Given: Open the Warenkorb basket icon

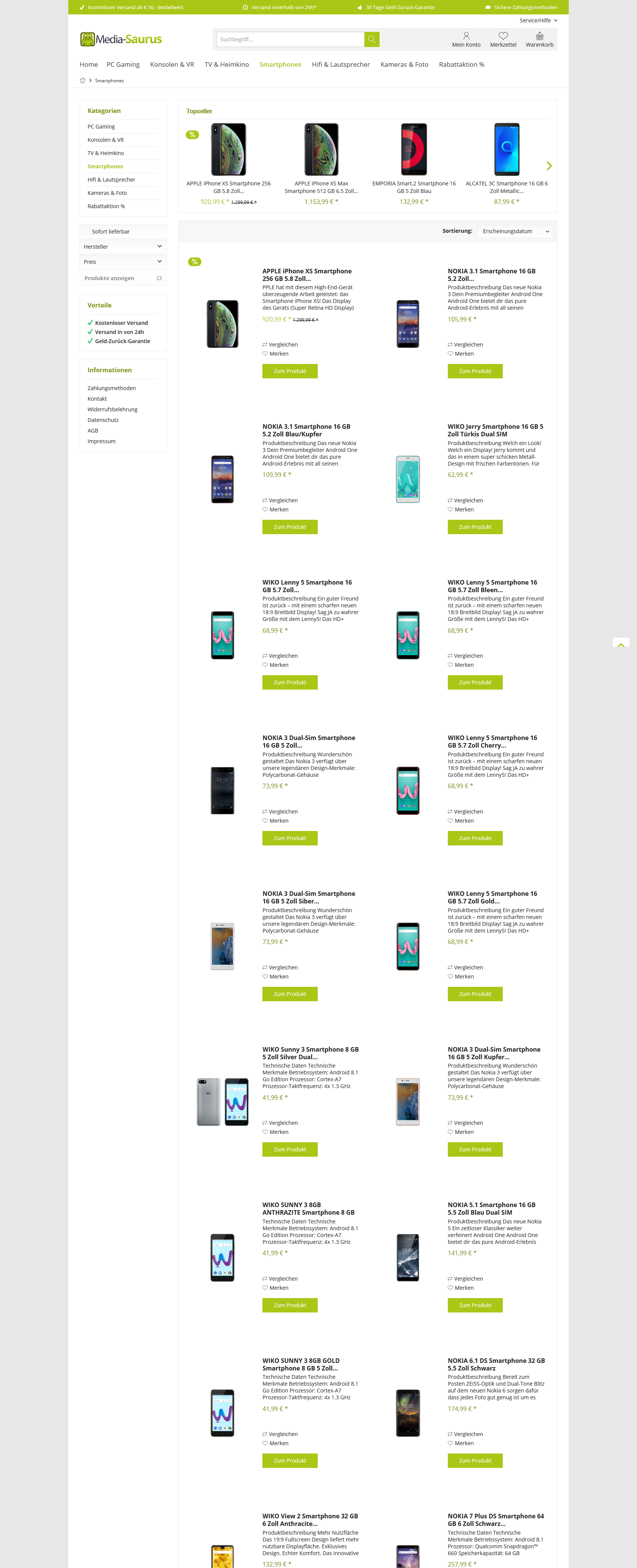Looking at the screenshot, I should 540,36.
